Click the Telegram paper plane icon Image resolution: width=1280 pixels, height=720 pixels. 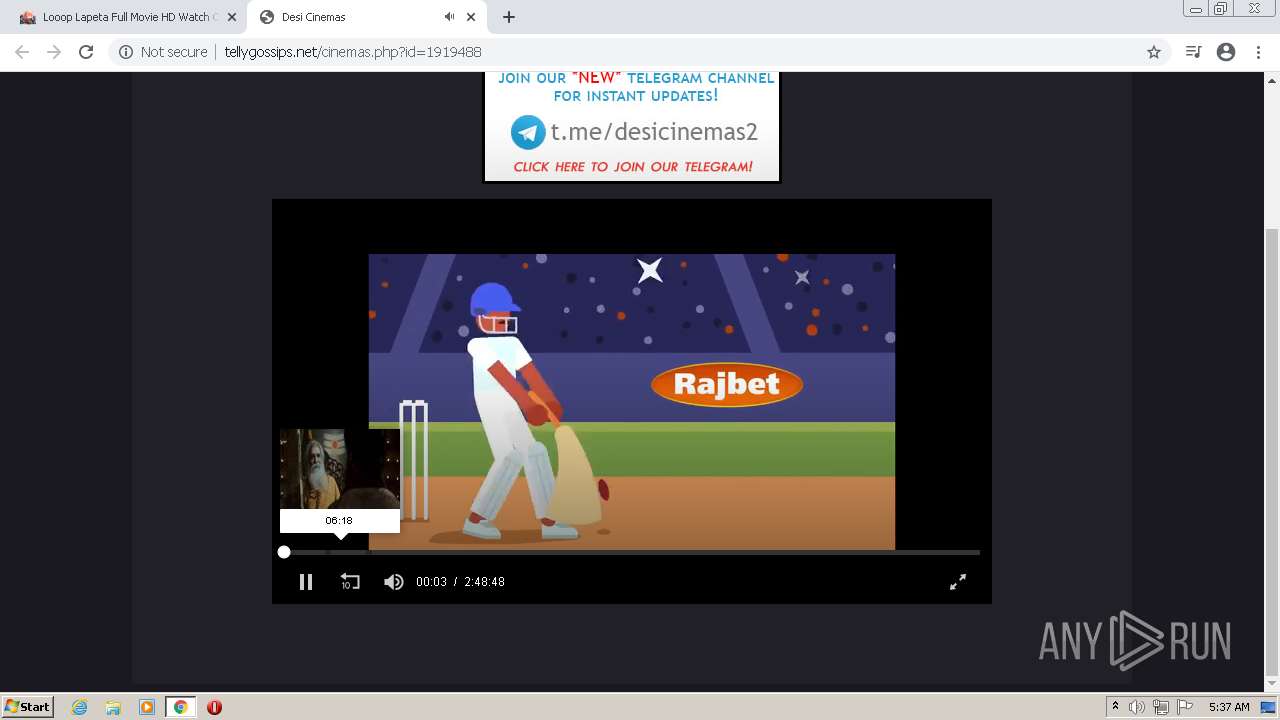coord(528,132)
